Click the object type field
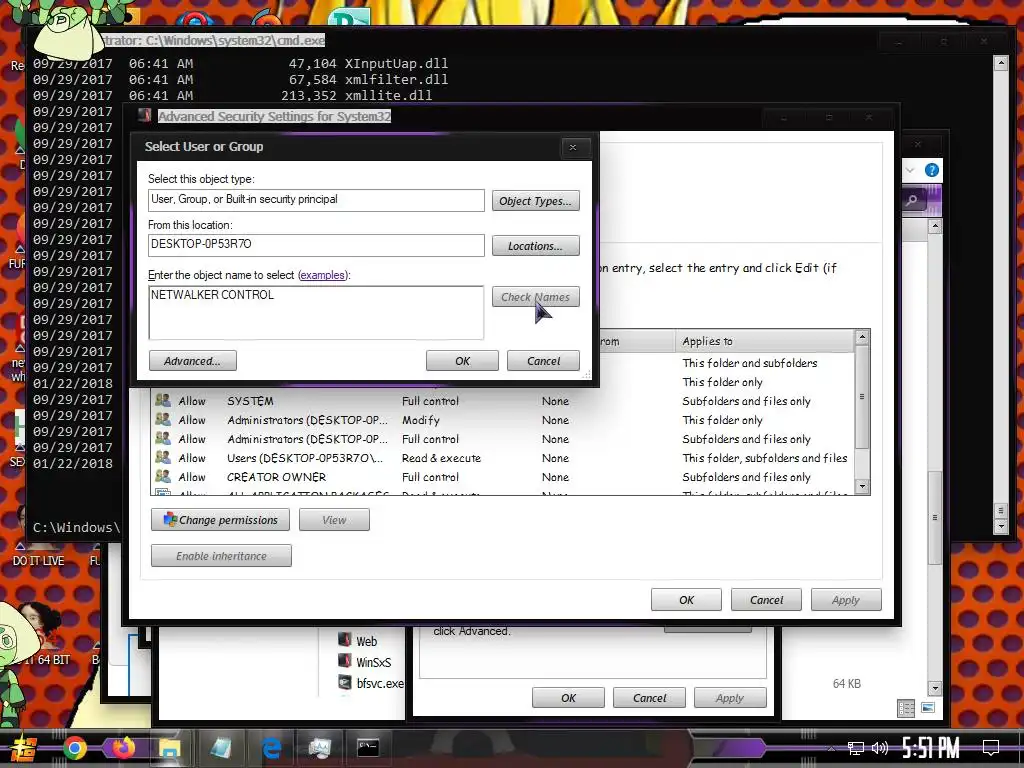Screen dimensions: 1024x768 tap(316, 200)
